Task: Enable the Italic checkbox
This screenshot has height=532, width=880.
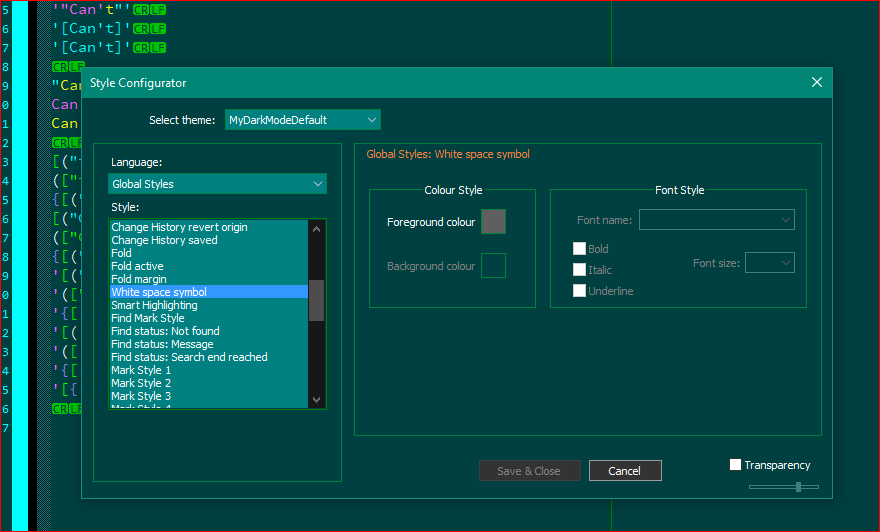Action: click(579, 270)
